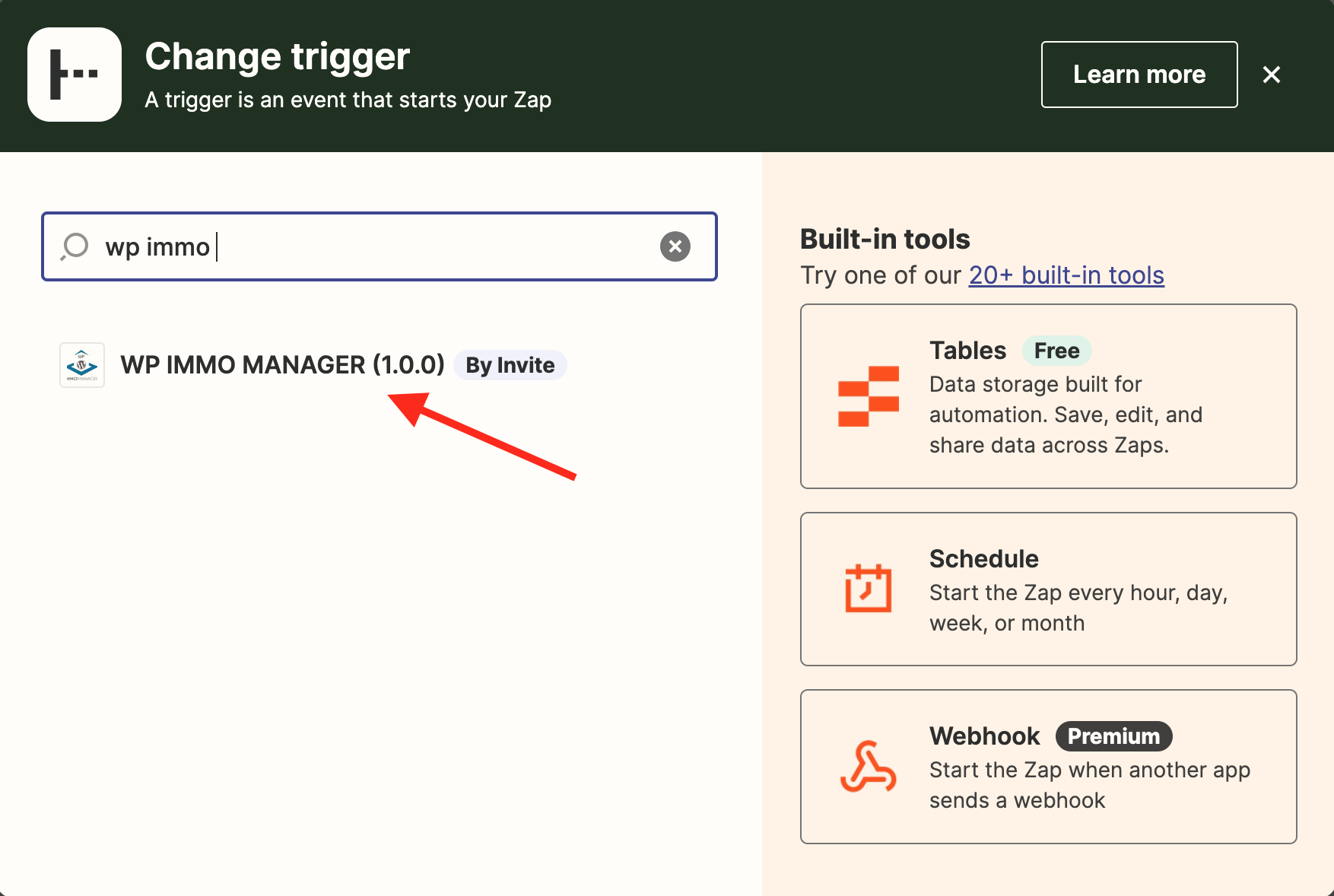Click the WP IMMO MANAGER app logo
Viewport: 1334px width, 896px height.
click(x=82, y=365)
